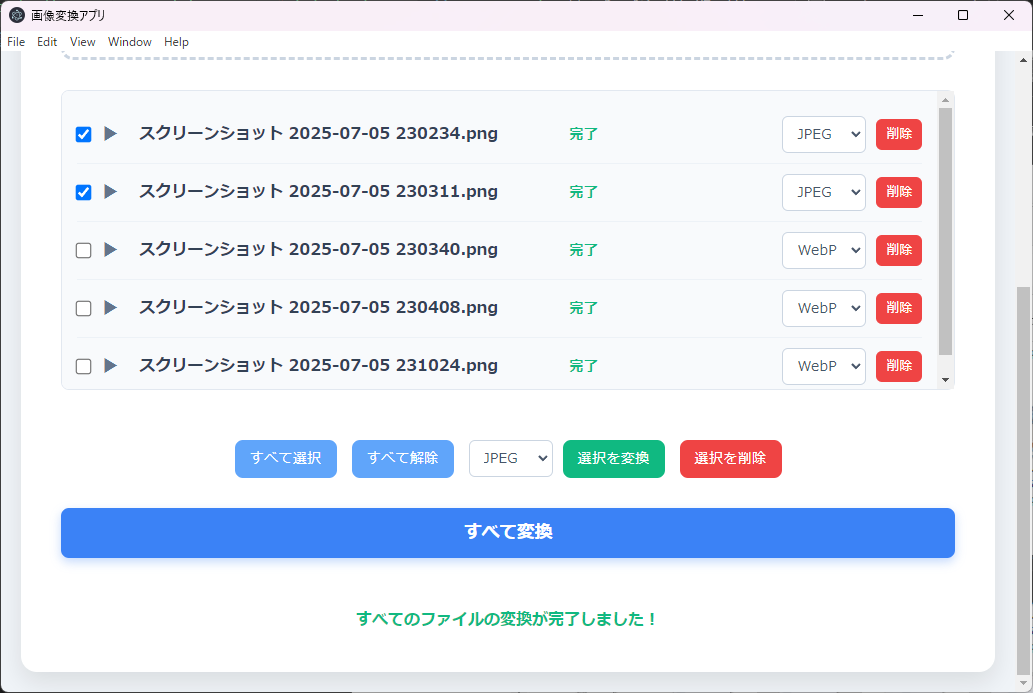This screenshot has height=693, width=1033.
Task: Click file list scrollbar up arrow
Action: click(945, 100)
